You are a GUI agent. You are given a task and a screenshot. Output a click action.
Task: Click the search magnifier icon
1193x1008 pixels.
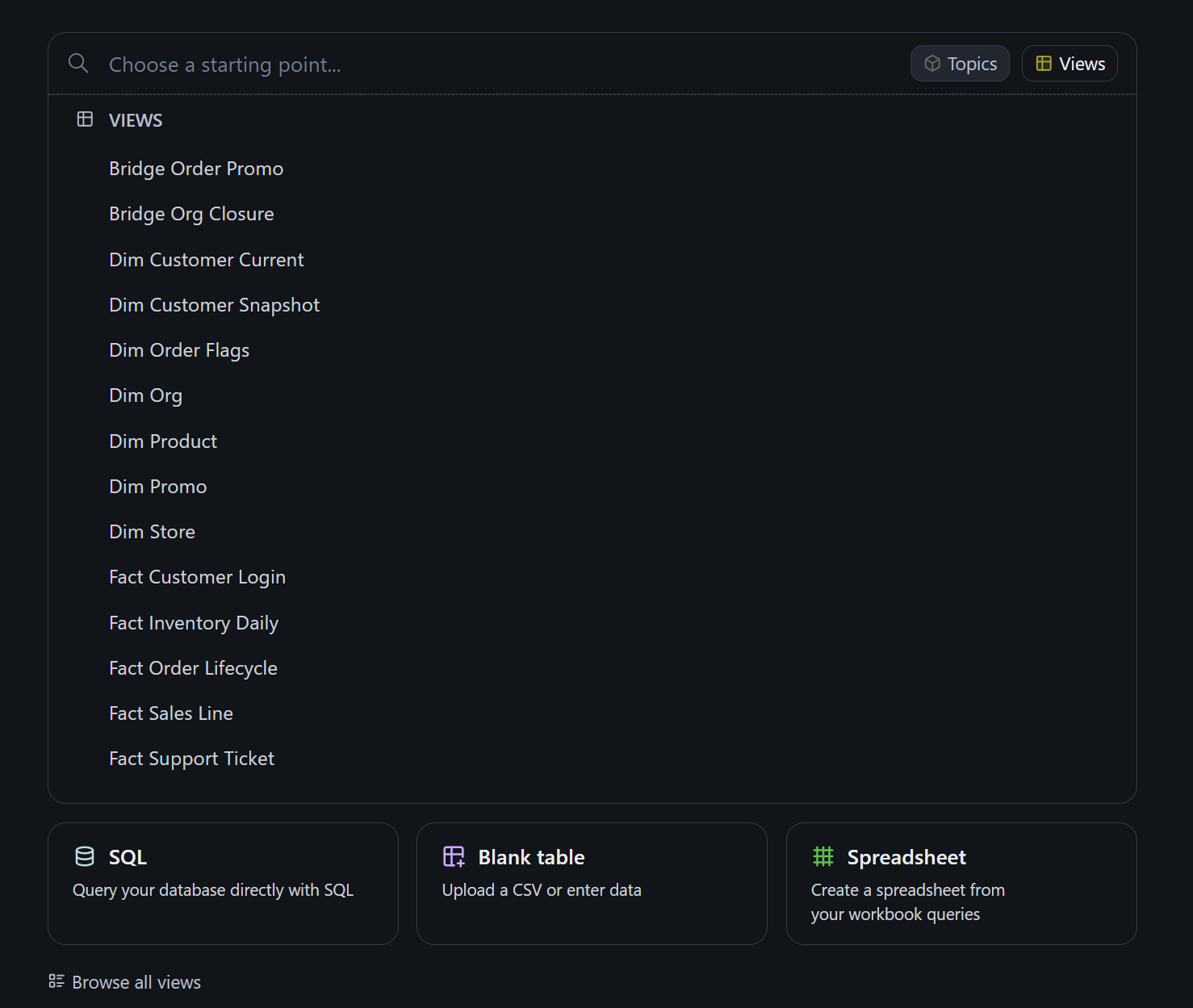(x=78, y=63)
